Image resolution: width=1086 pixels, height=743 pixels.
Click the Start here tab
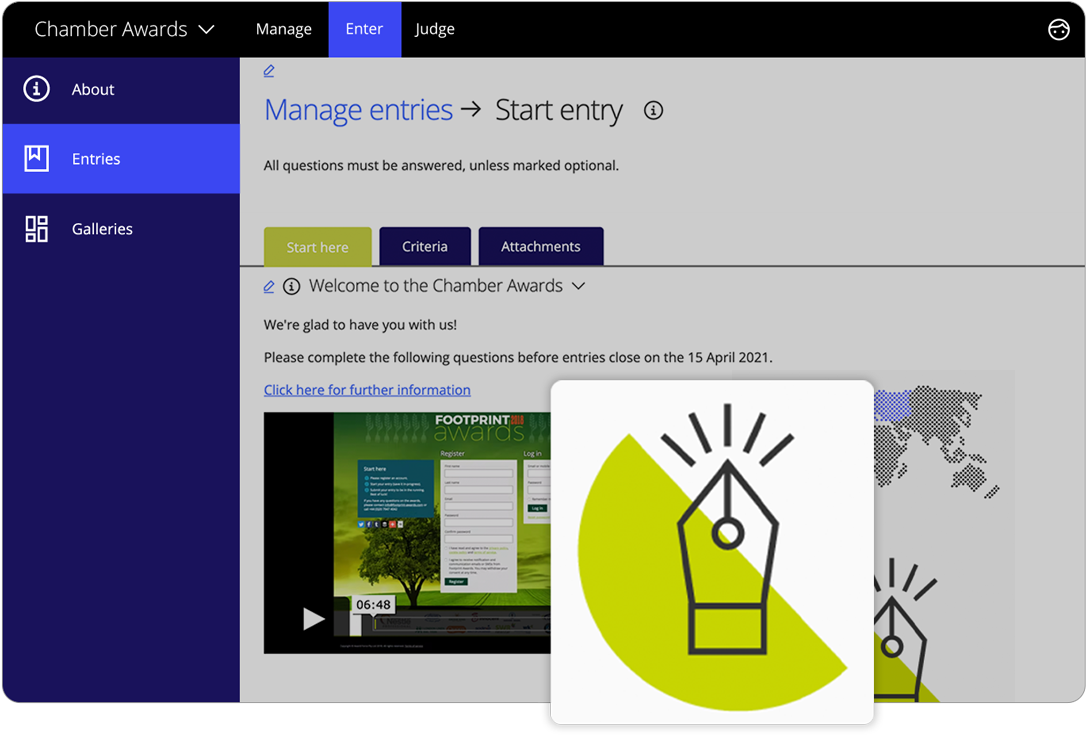pos(317,246)
